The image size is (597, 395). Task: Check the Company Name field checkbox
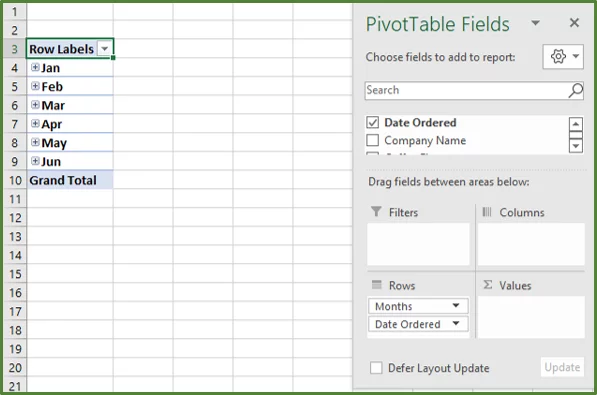click(372, 140)
